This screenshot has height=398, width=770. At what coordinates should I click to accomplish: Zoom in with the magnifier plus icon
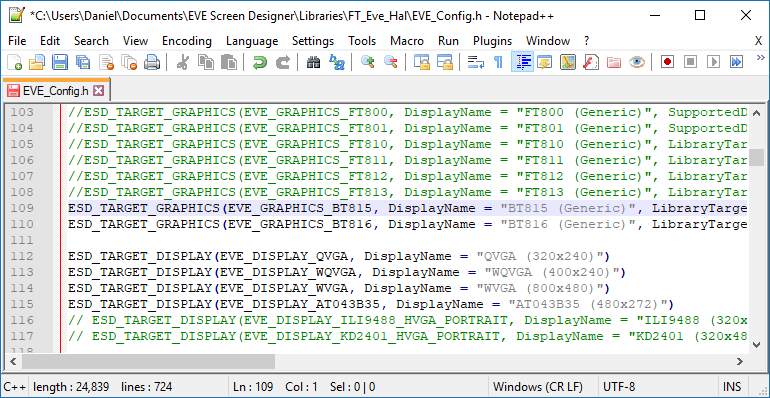(x=367, y=62)
